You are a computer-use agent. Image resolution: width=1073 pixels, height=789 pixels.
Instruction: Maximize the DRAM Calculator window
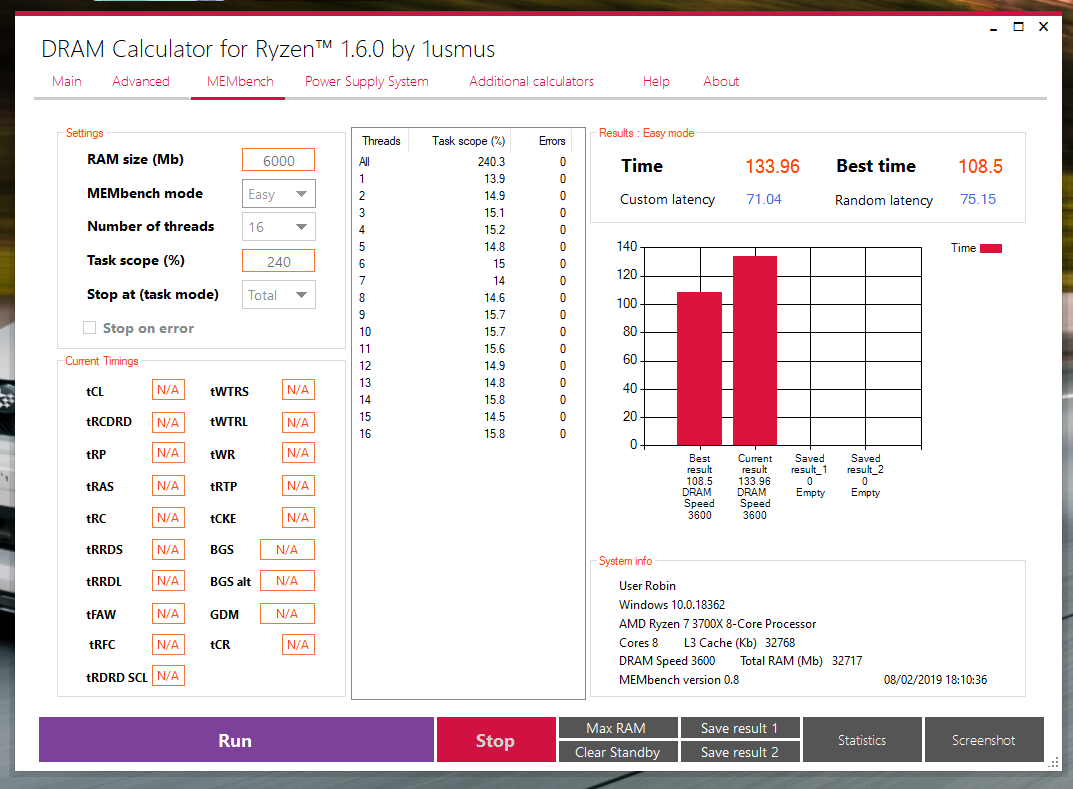pos(1018,27)
